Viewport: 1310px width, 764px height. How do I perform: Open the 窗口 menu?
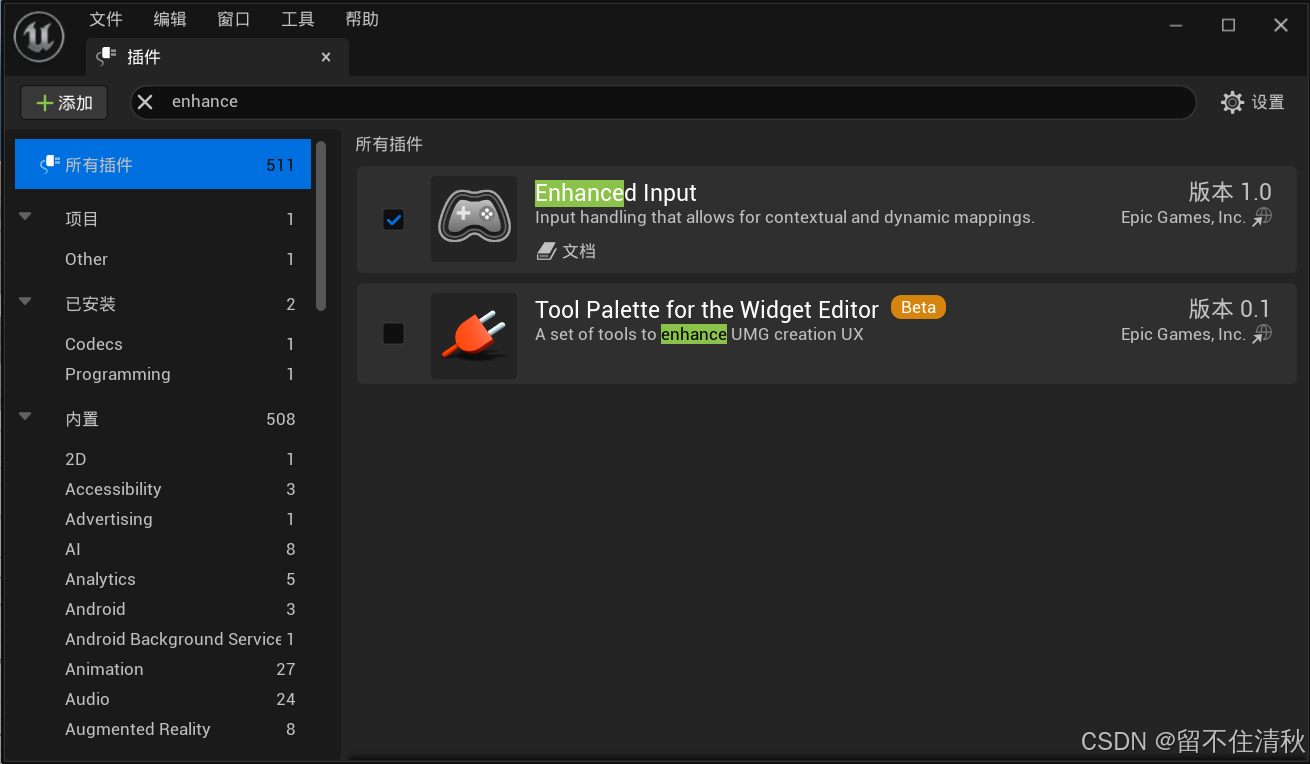[234, 19]
